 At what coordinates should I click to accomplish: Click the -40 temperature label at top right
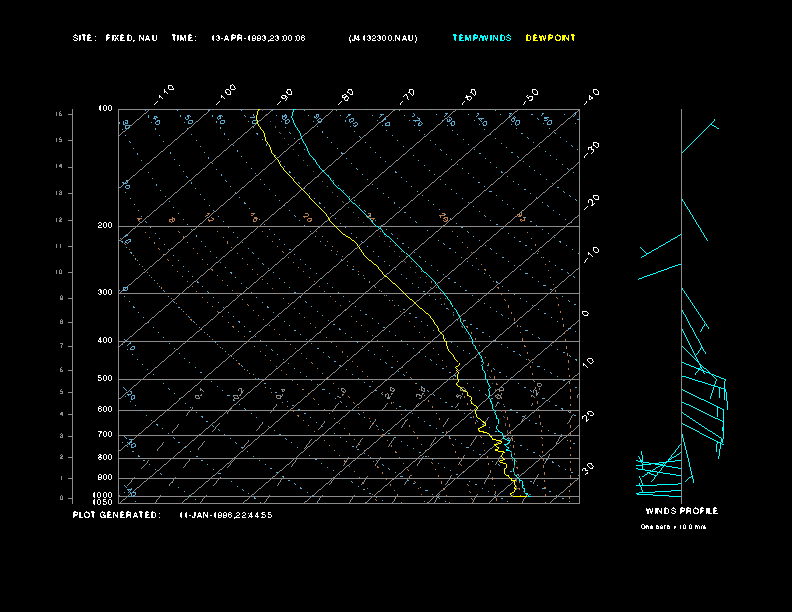591,94
